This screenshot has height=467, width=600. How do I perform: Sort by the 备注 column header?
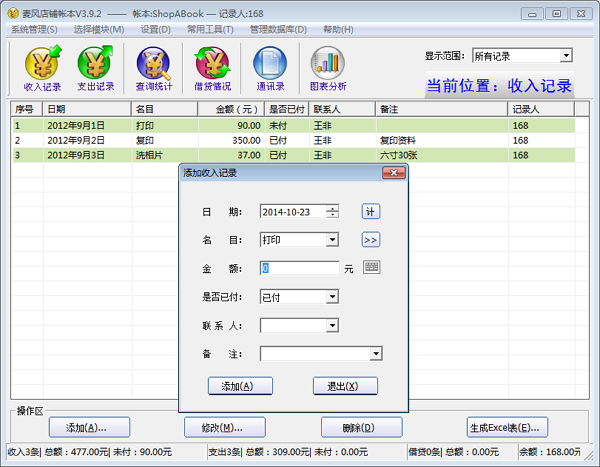pyautogui.click(x=442, y=109)
